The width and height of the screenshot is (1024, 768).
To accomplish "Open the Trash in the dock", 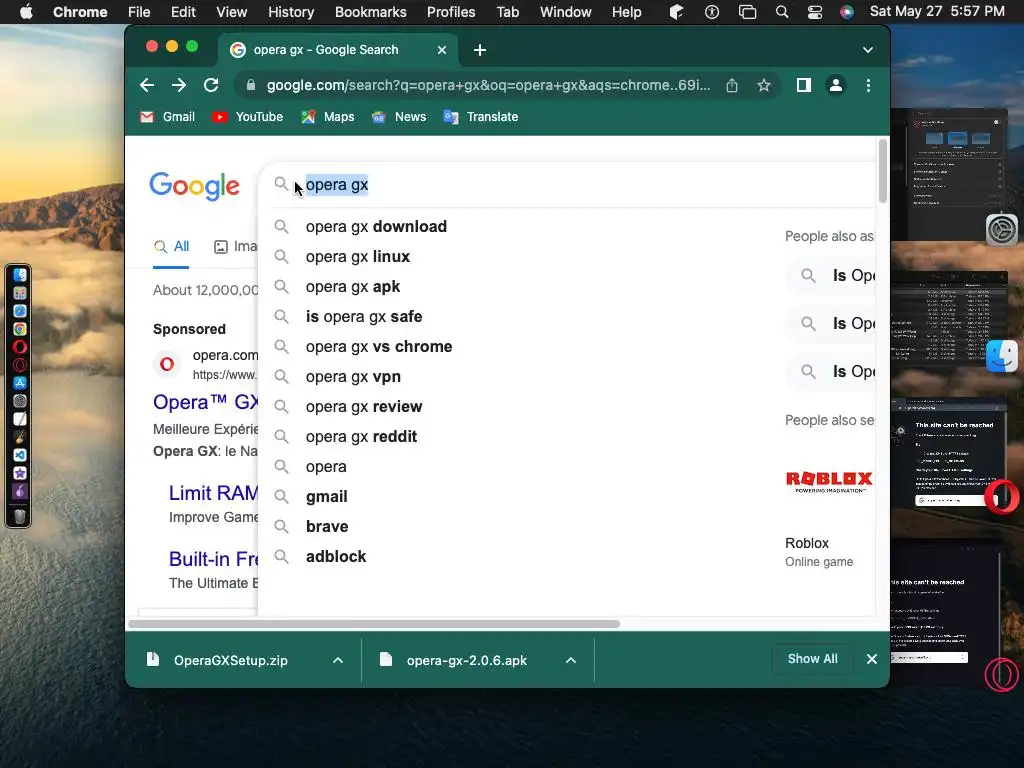I will (20, 517).
